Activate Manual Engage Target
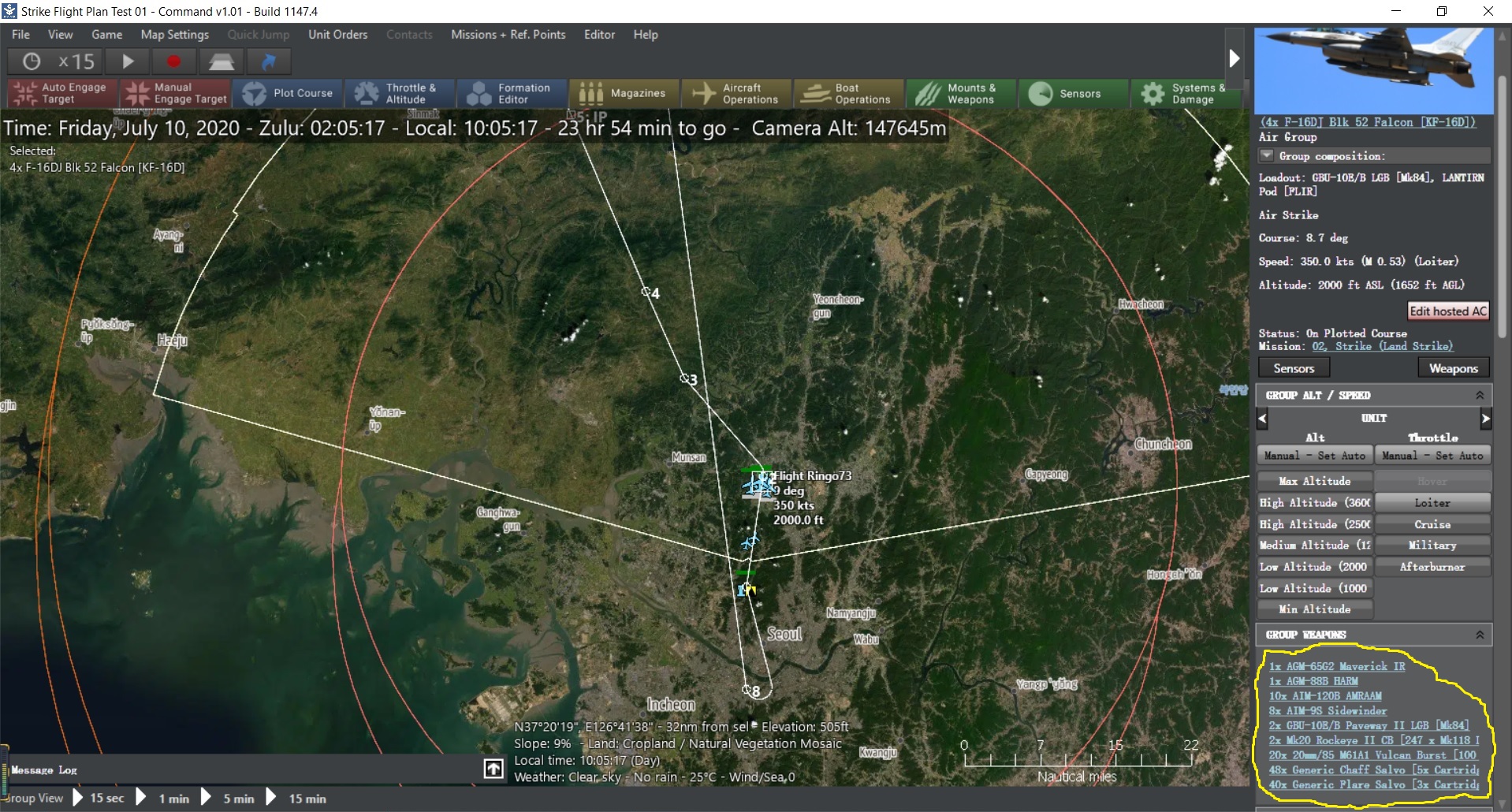Screen dimensions: 1512x812 [175, 93]
